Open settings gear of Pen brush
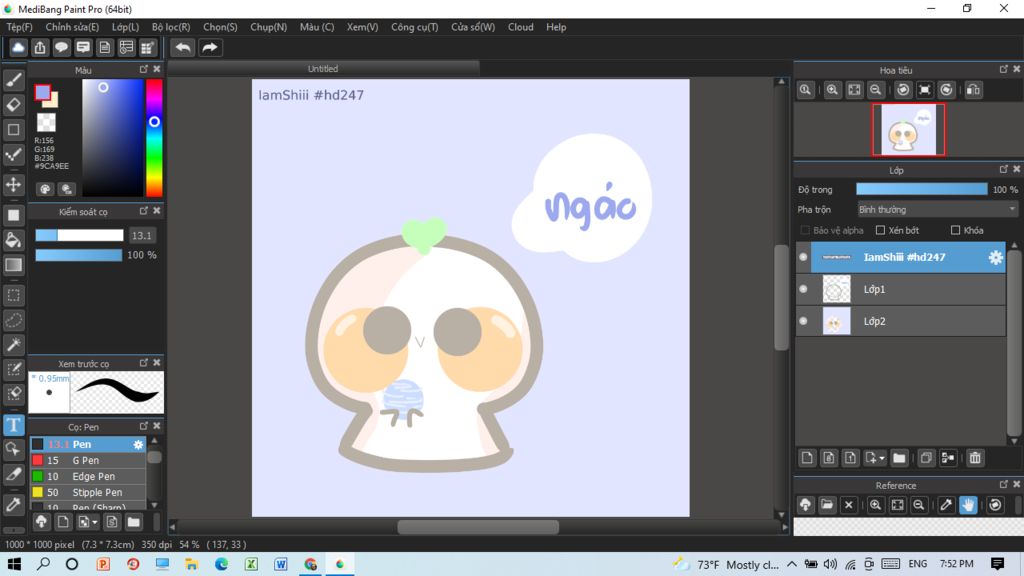The image size is (1024, 576). [138, 444]
